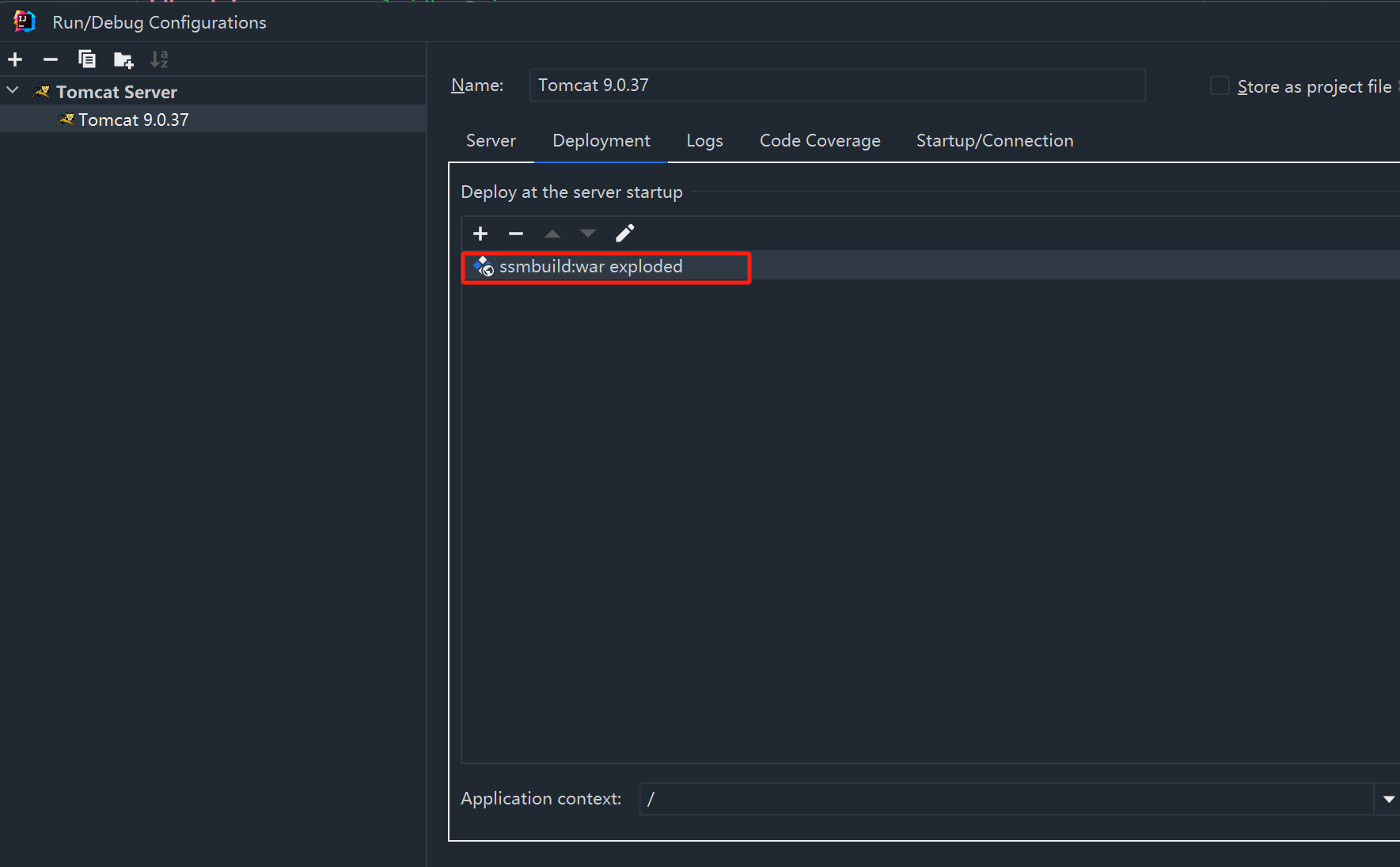Switch to the Server tab

pos(491,141)
